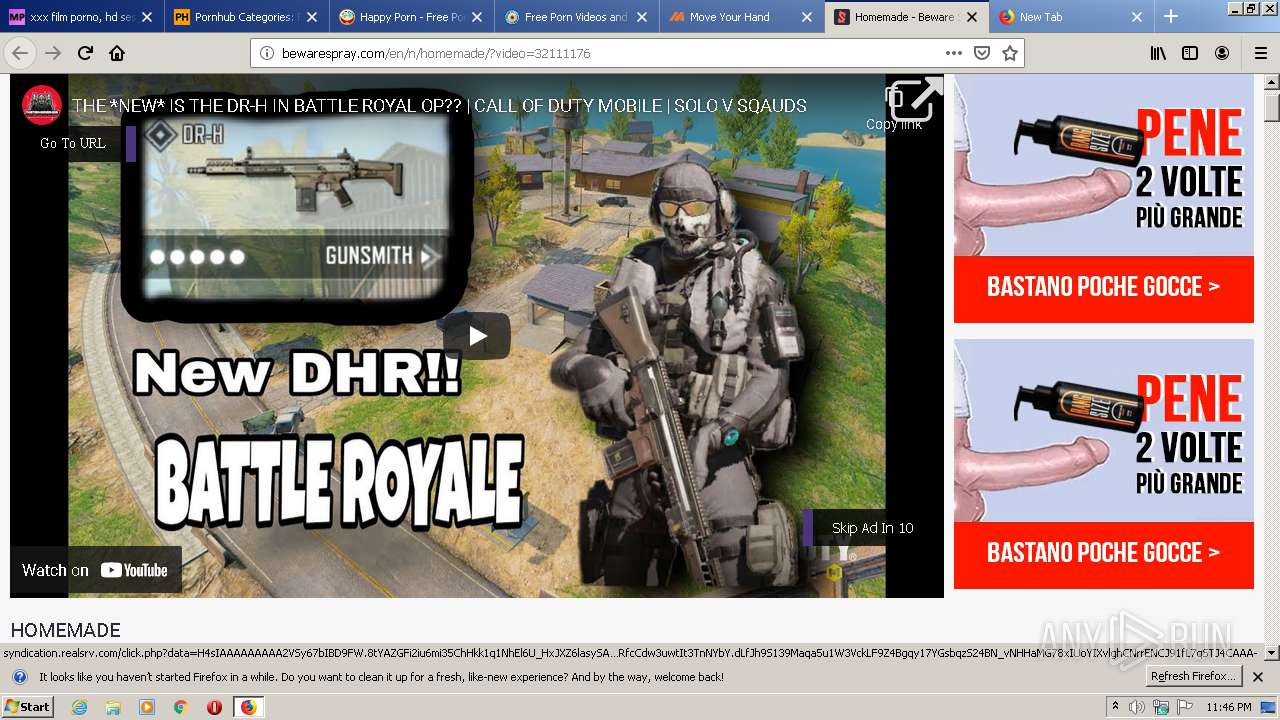Click the HOMEMADE heading text

coord(66,630)
